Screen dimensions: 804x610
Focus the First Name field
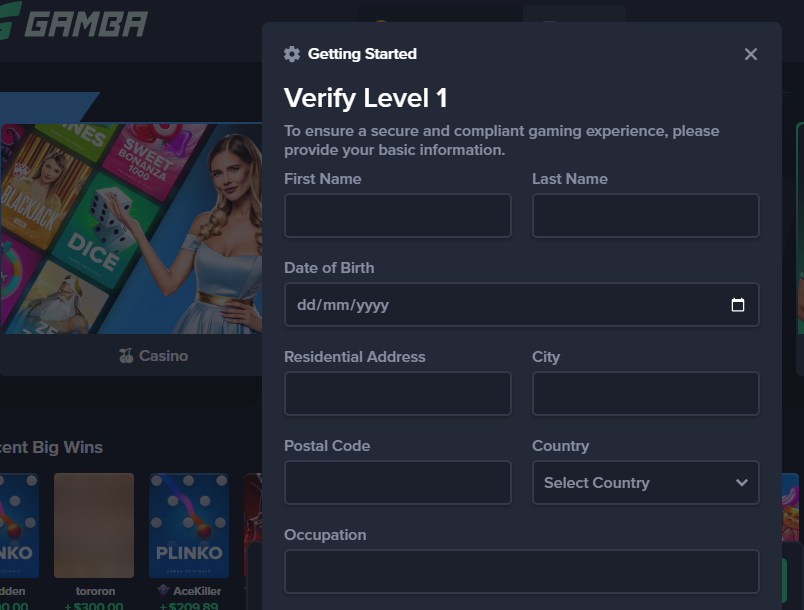397,215
